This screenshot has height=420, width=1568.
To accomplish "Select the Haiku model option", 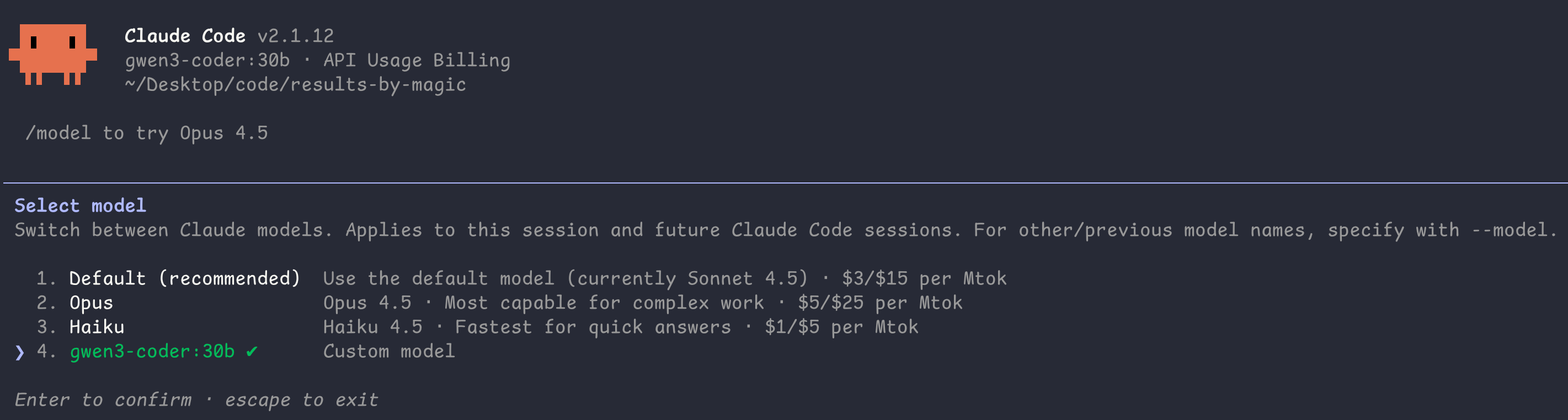I will pos(96,326).
